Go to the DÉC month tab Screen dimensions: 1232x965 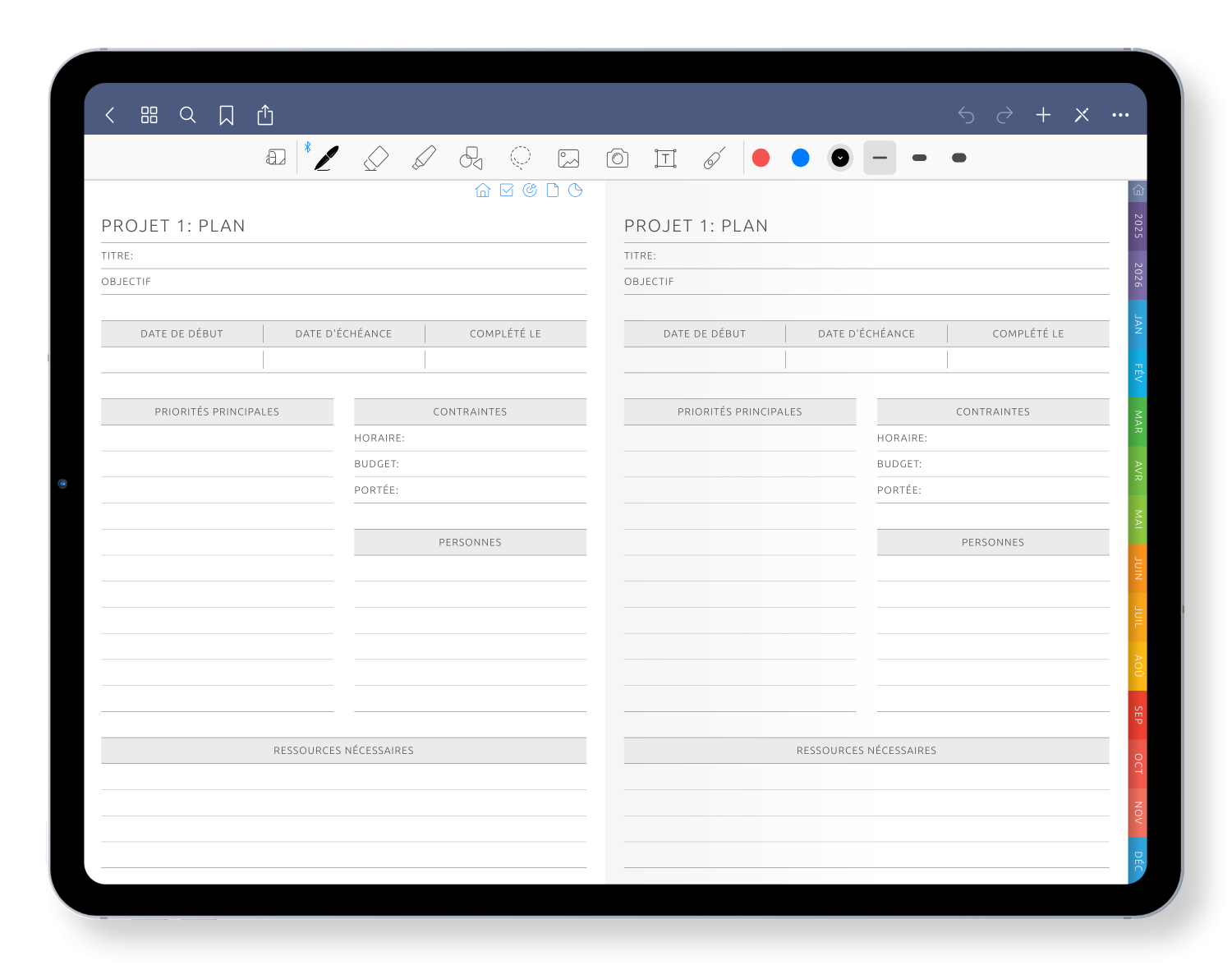(1138, 861)
